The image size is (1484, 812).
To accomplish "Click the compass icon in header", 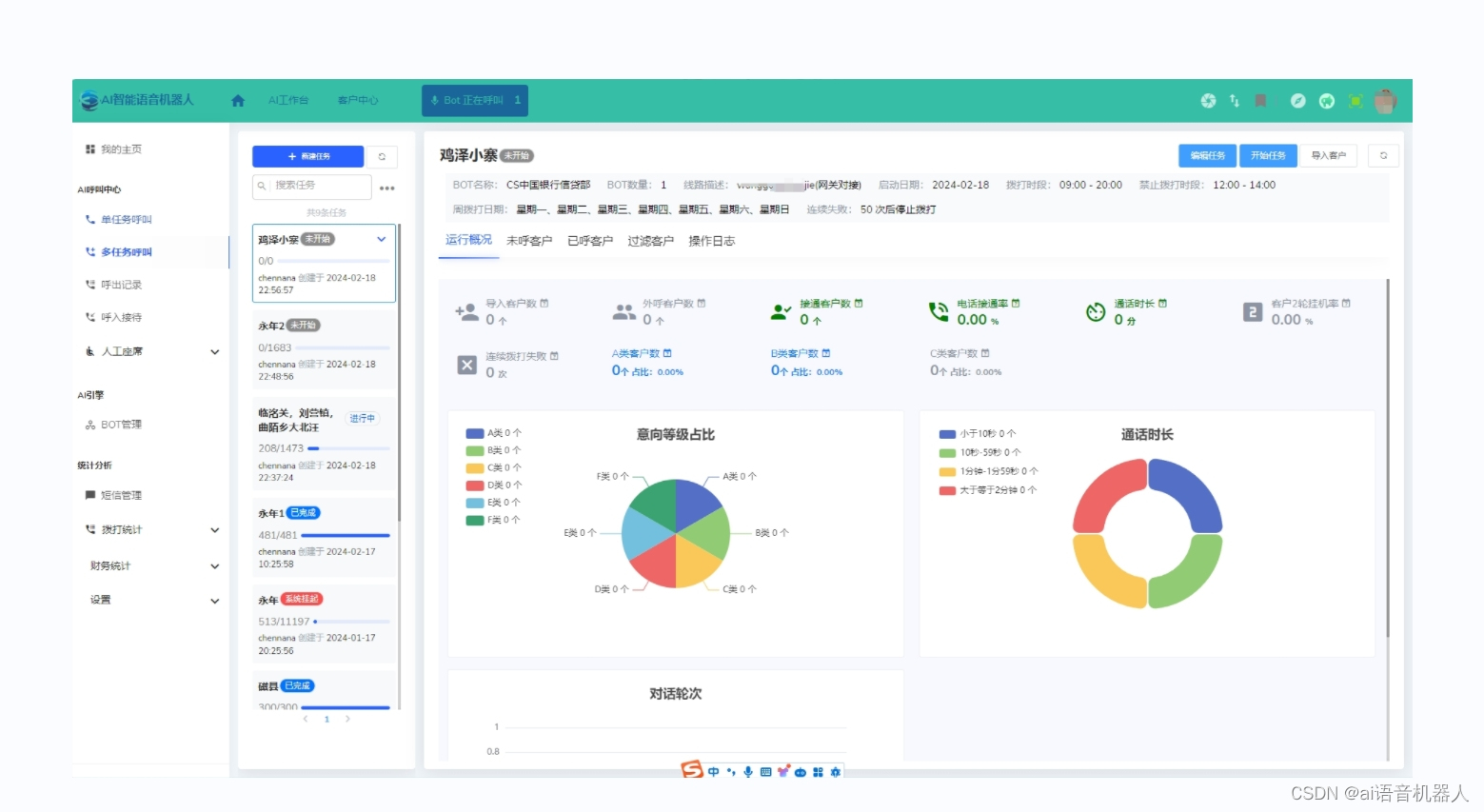I will coord(1297,101).
